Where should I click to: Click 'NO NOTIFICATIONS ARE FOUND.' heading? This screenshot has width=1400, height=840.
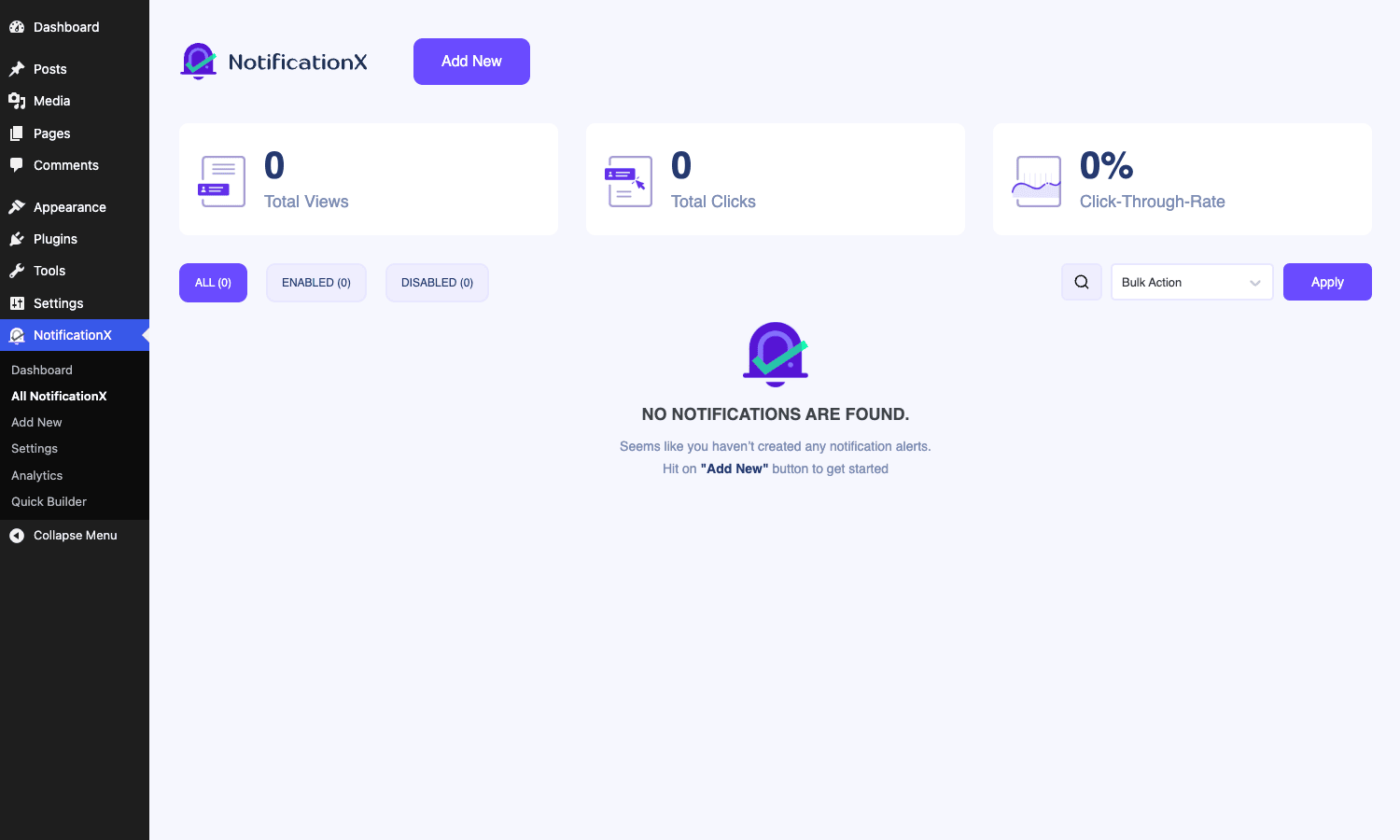point(776,414)
